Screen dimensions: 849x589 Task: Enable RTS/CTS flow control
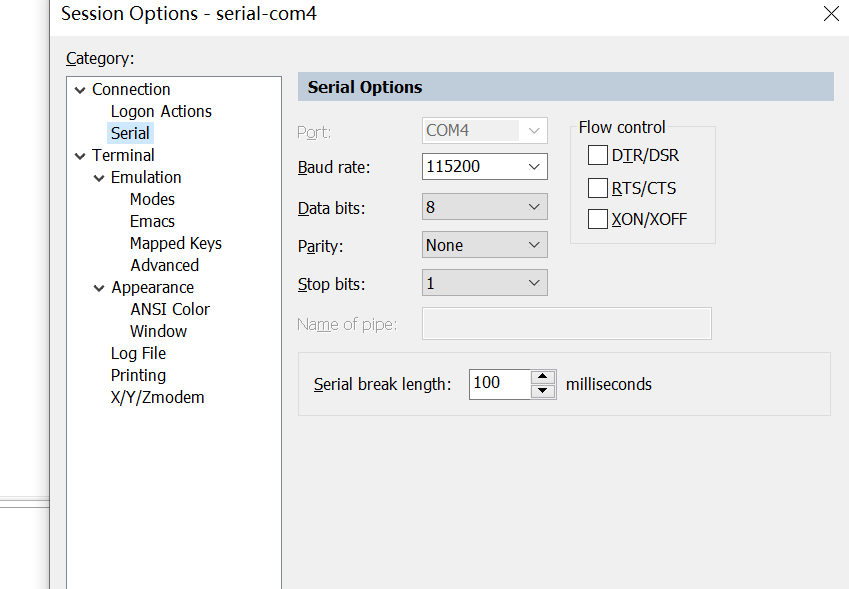598,188
